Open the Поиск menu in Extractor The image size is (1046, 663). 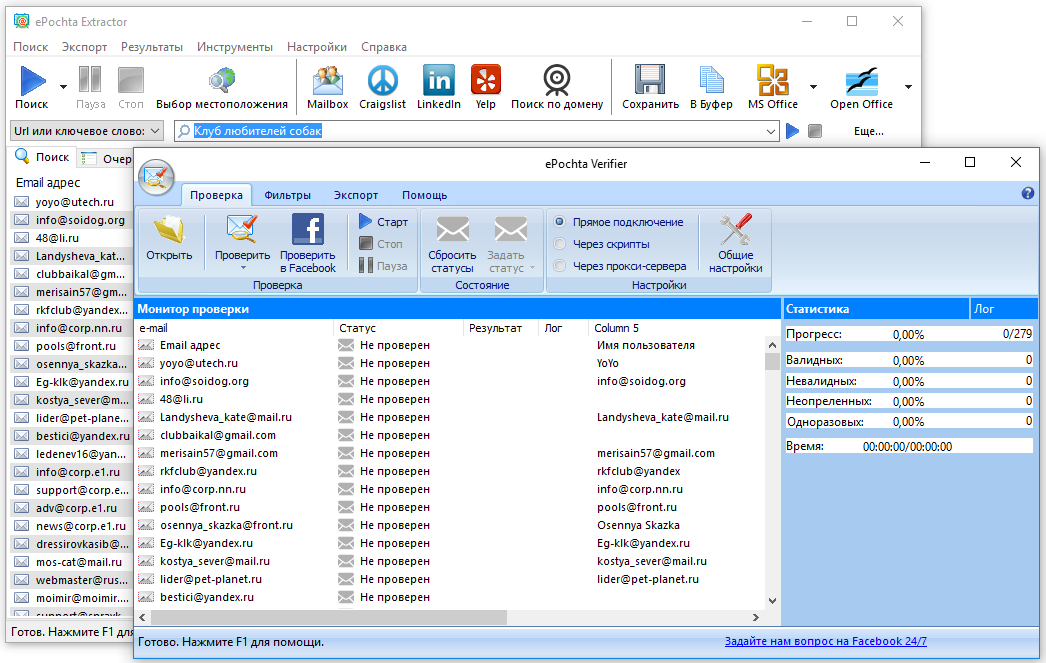coord(31,47)
